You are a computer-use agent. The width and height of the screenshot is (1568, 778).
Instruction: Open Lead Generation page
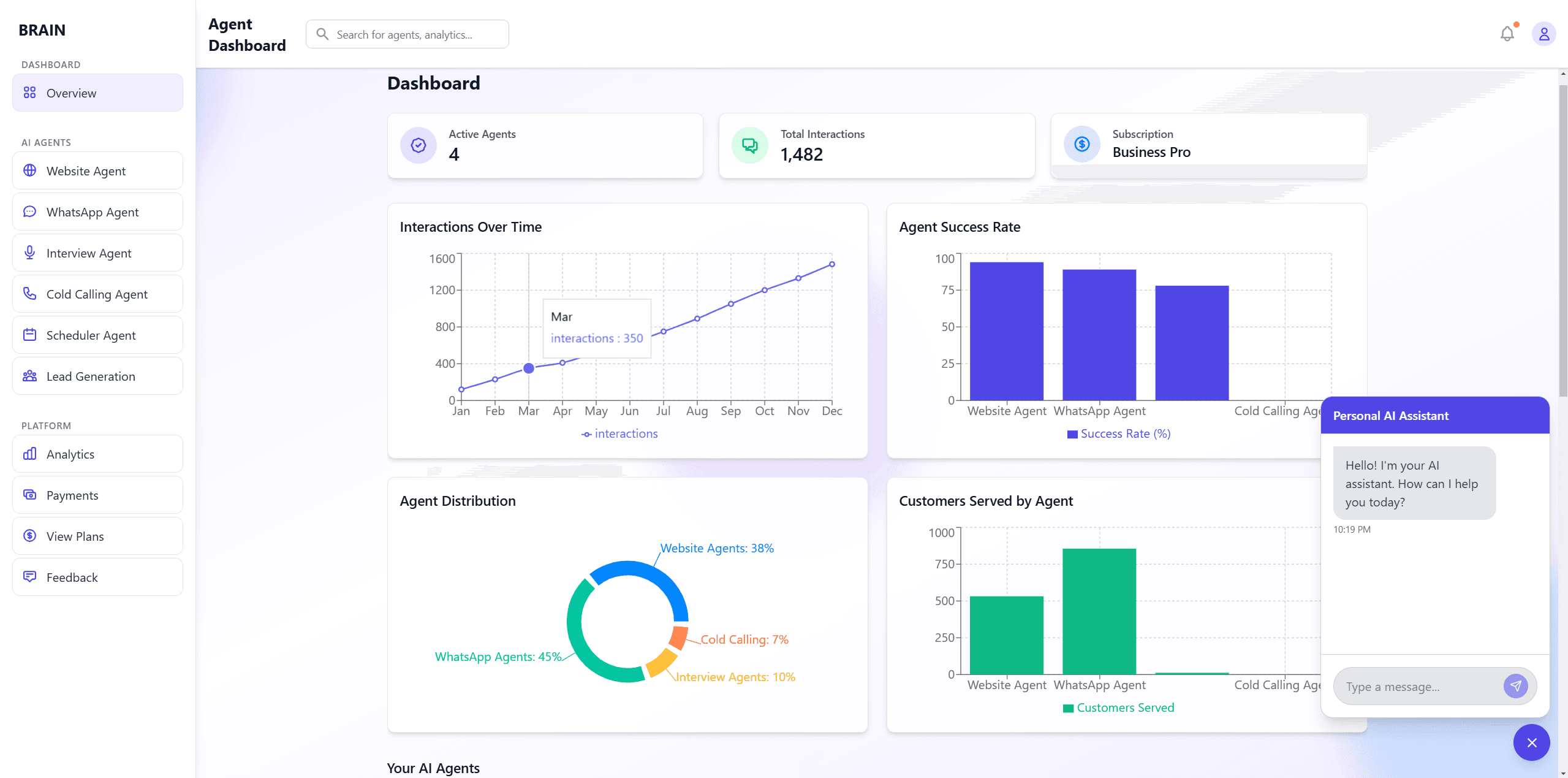(x=97, y=376)
